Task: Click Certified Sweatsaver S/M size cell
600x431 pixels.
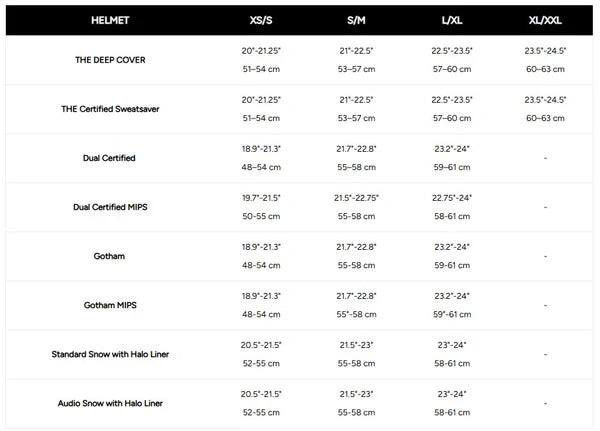Action: point(355,109)
